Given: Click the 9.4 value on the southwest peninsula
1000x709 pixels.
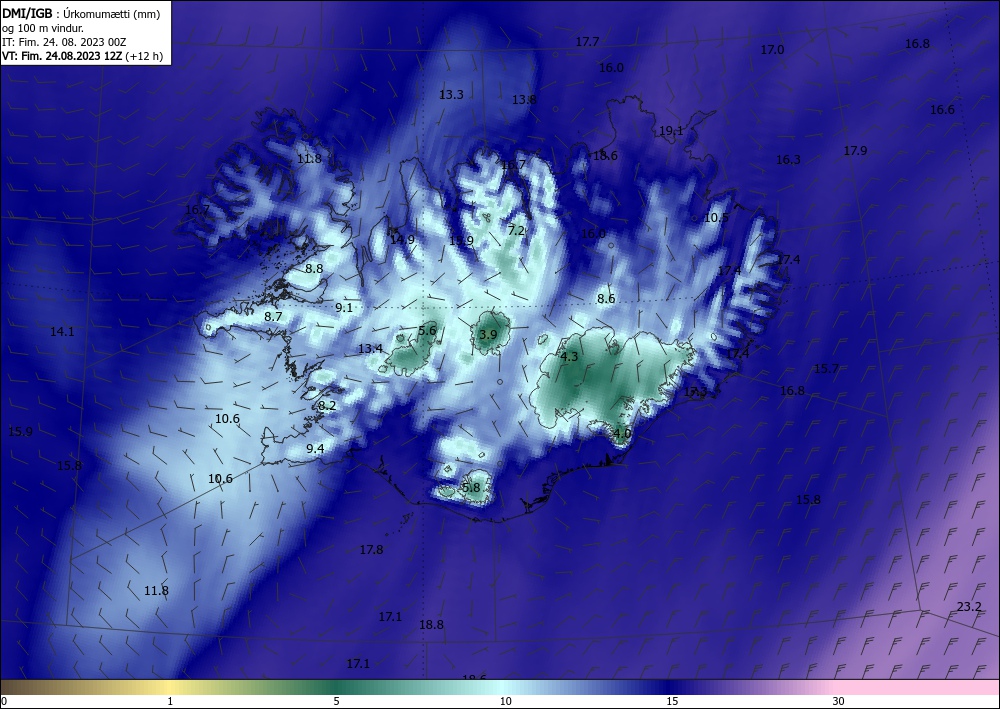Looking at the screenshot, I should (315, 449).
